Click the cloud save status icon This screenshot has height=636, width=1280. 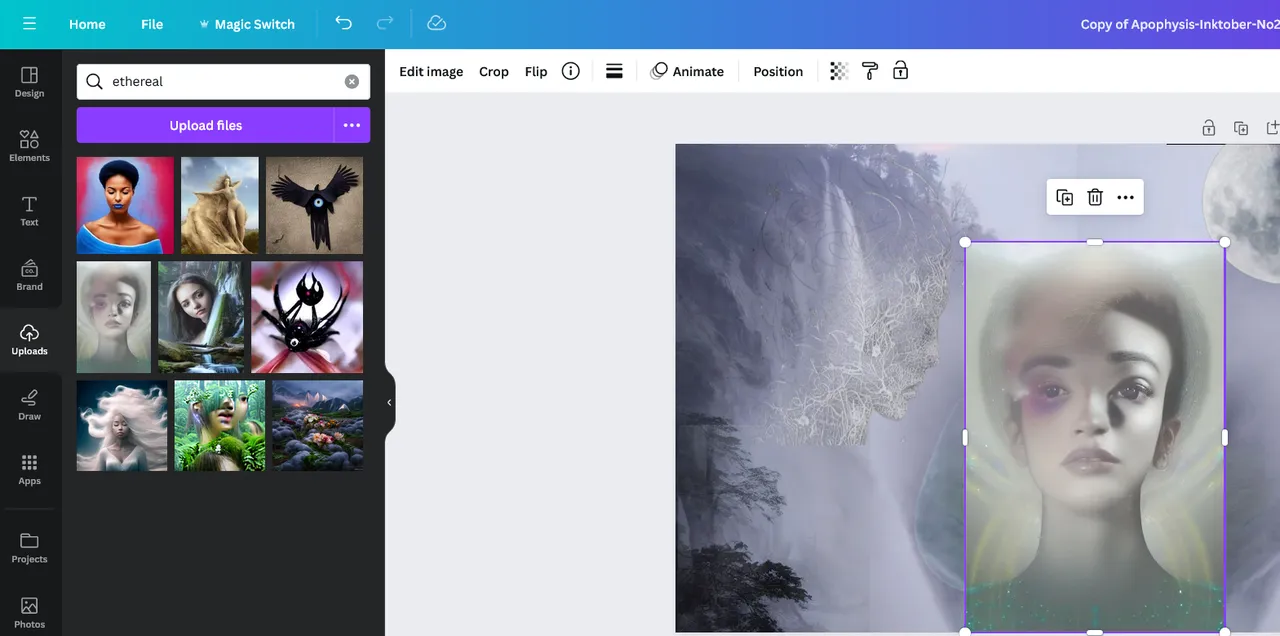click(x=436, y=24)
